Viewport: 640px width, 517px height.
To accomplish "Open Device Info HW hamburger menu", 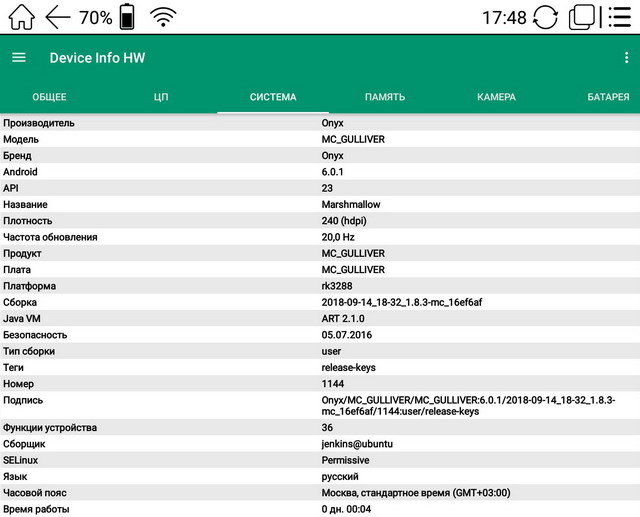I will [x=19, y=58].
